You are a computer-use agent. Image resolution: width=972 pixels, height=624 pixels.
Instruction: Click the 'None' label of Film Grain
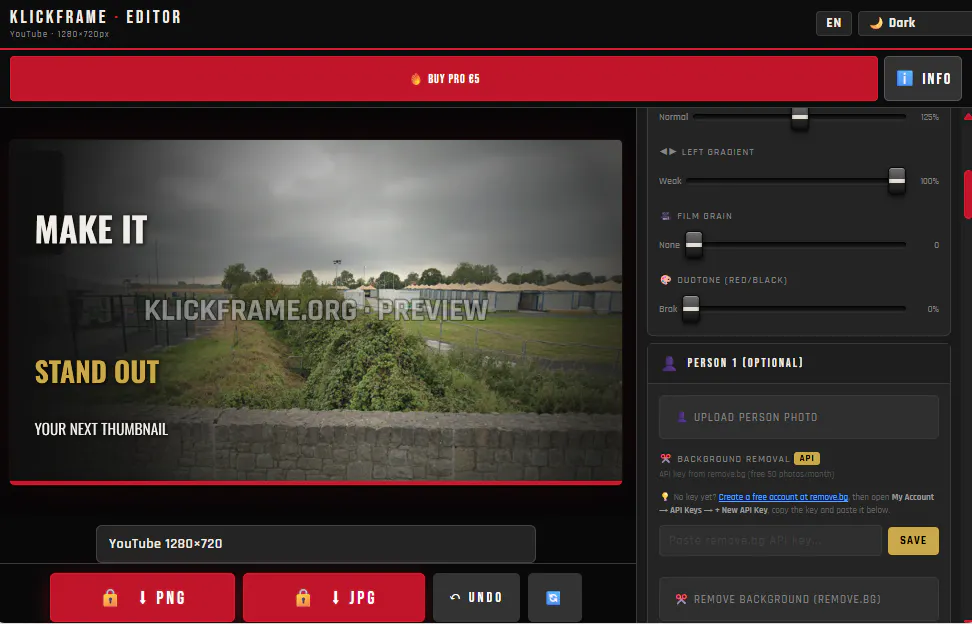point(669,245)
